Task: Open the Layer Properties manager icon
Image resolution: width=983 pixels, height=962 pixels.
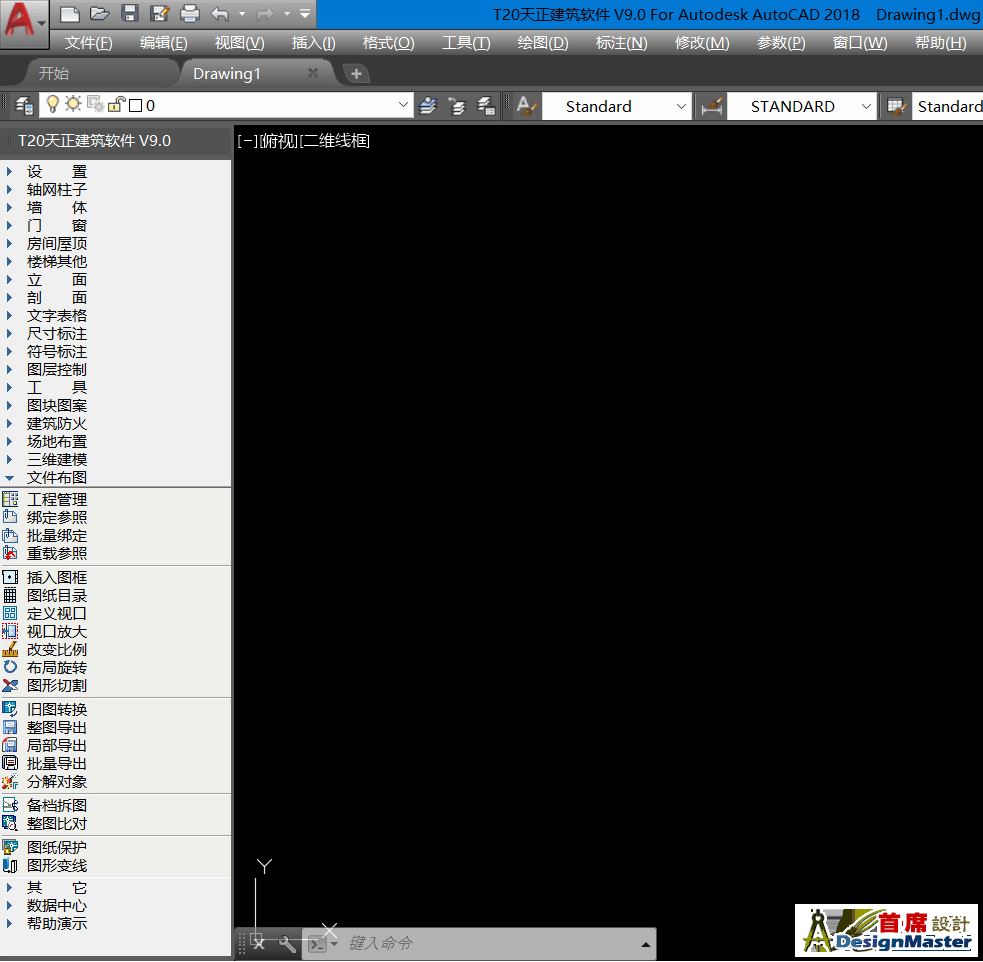Action: point(24,105)
